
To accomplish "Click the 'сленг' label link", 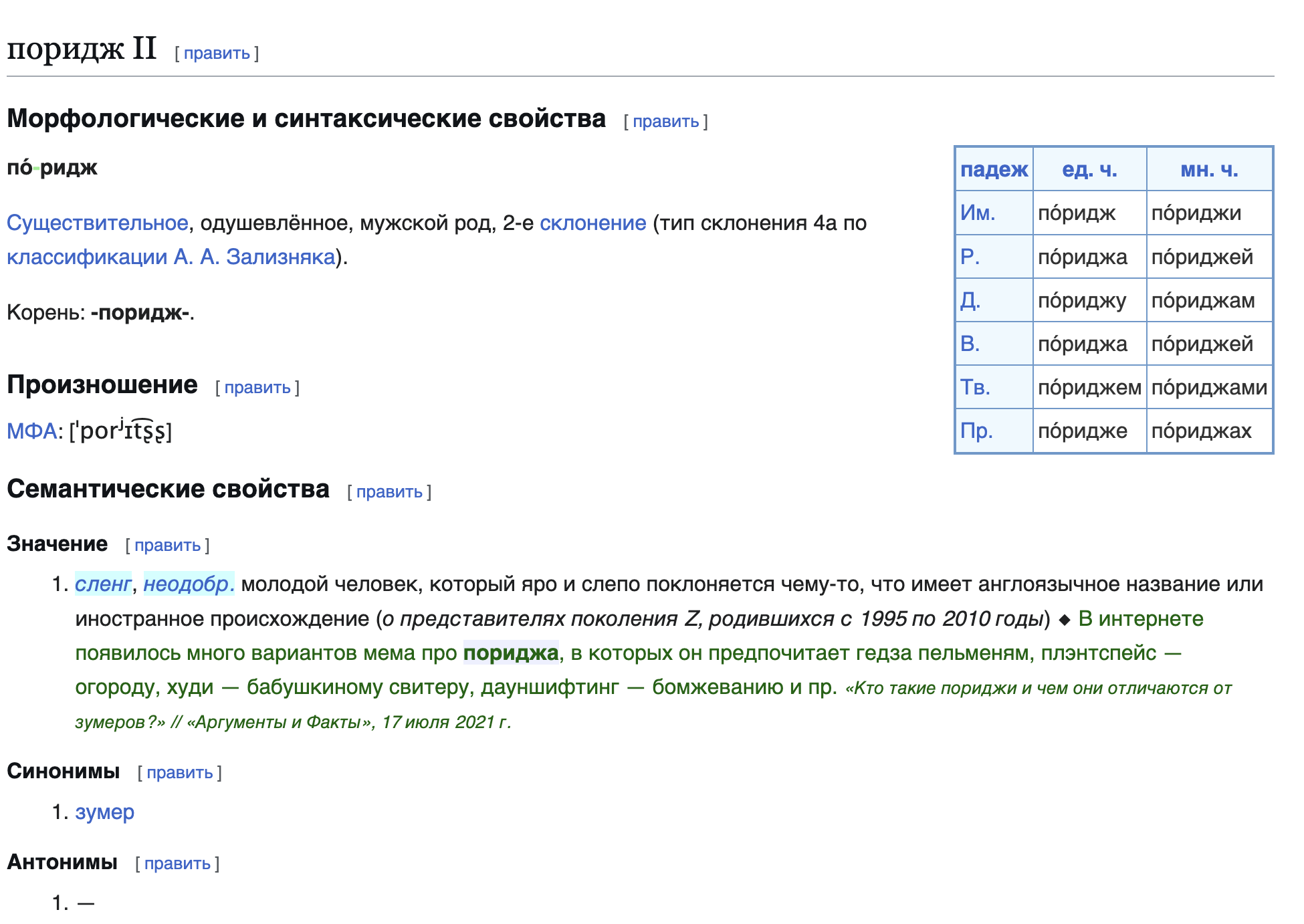I will [103, 584].
